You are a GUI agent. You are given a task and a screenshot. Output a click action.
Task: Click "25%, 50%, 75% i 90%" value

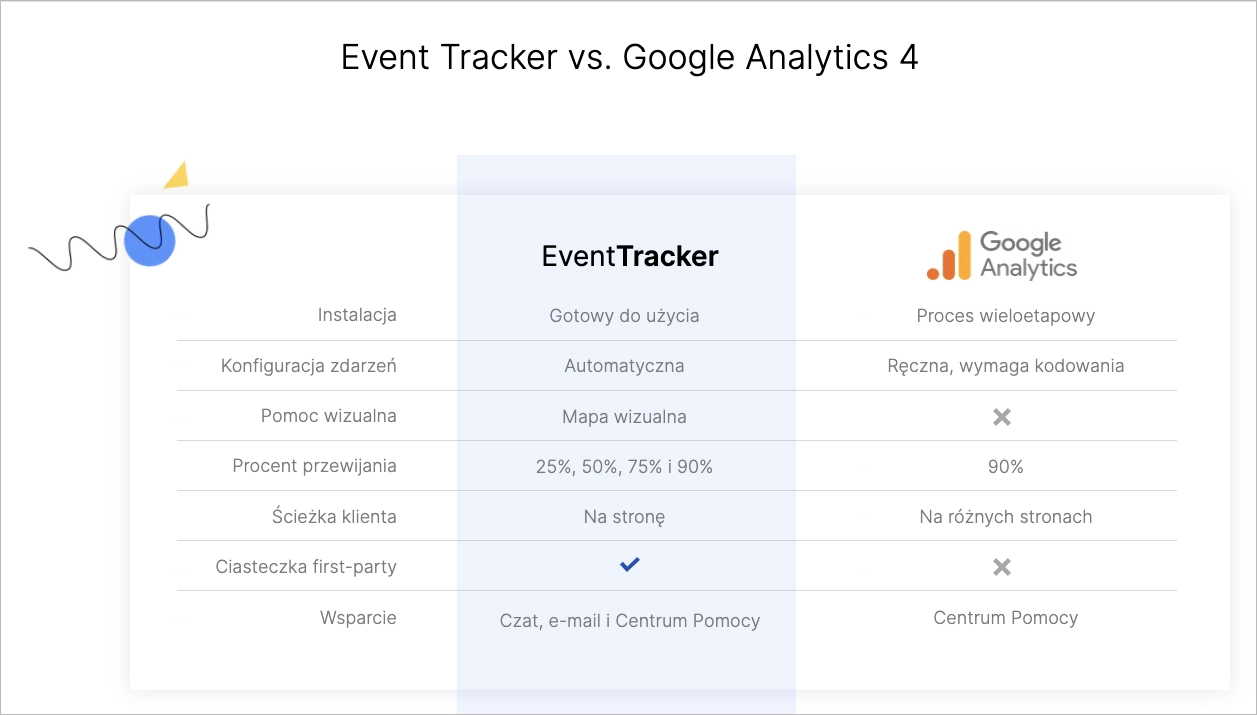624,467
